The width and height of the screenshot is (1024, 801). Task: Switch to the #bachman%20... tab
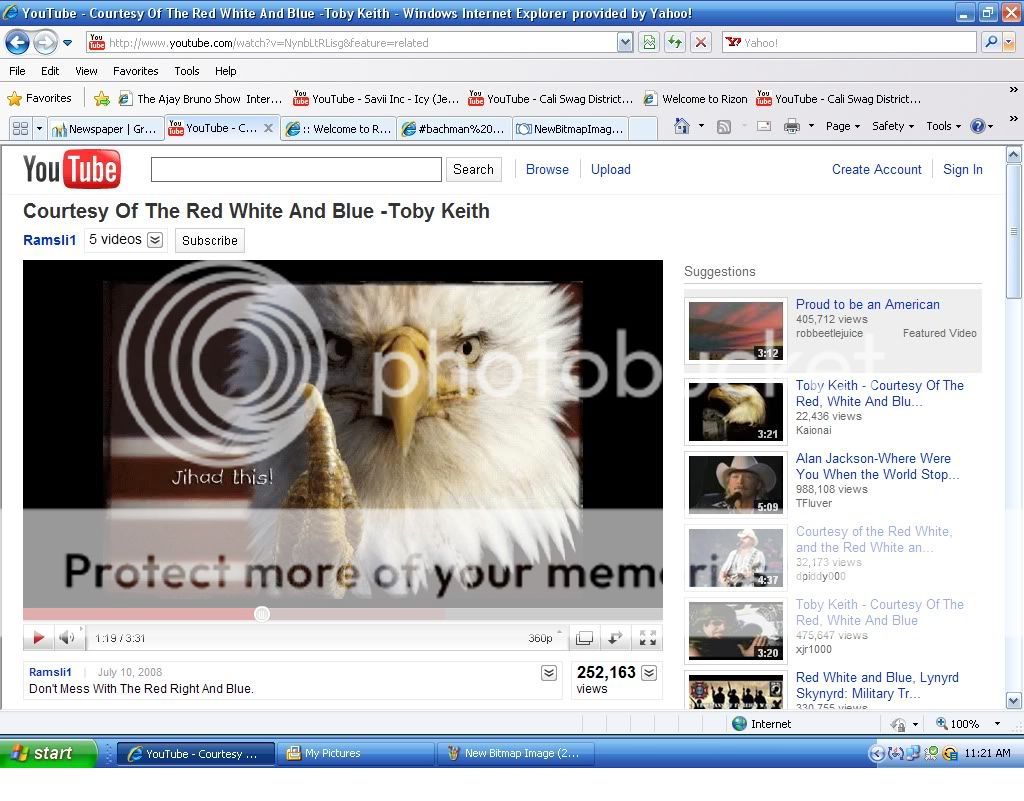click(x=455, y=129)
